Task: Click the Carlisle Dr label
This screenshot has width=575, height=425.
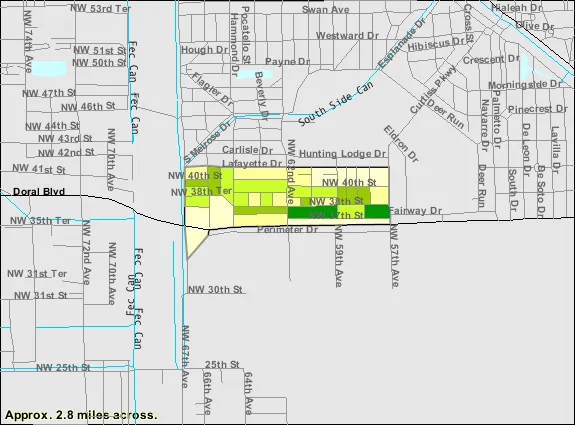Action: pyautogui.click(x=248, y=150)
